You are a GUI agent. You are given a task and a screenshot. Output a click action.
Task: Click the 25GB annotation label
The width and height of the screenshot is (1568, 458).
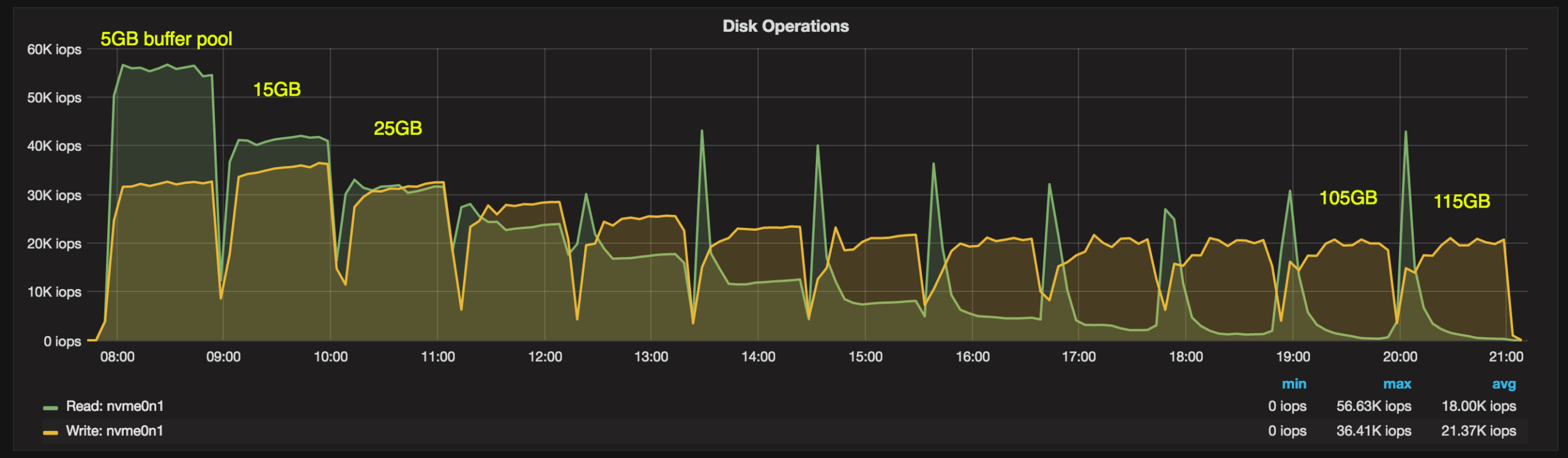[398, 129]
